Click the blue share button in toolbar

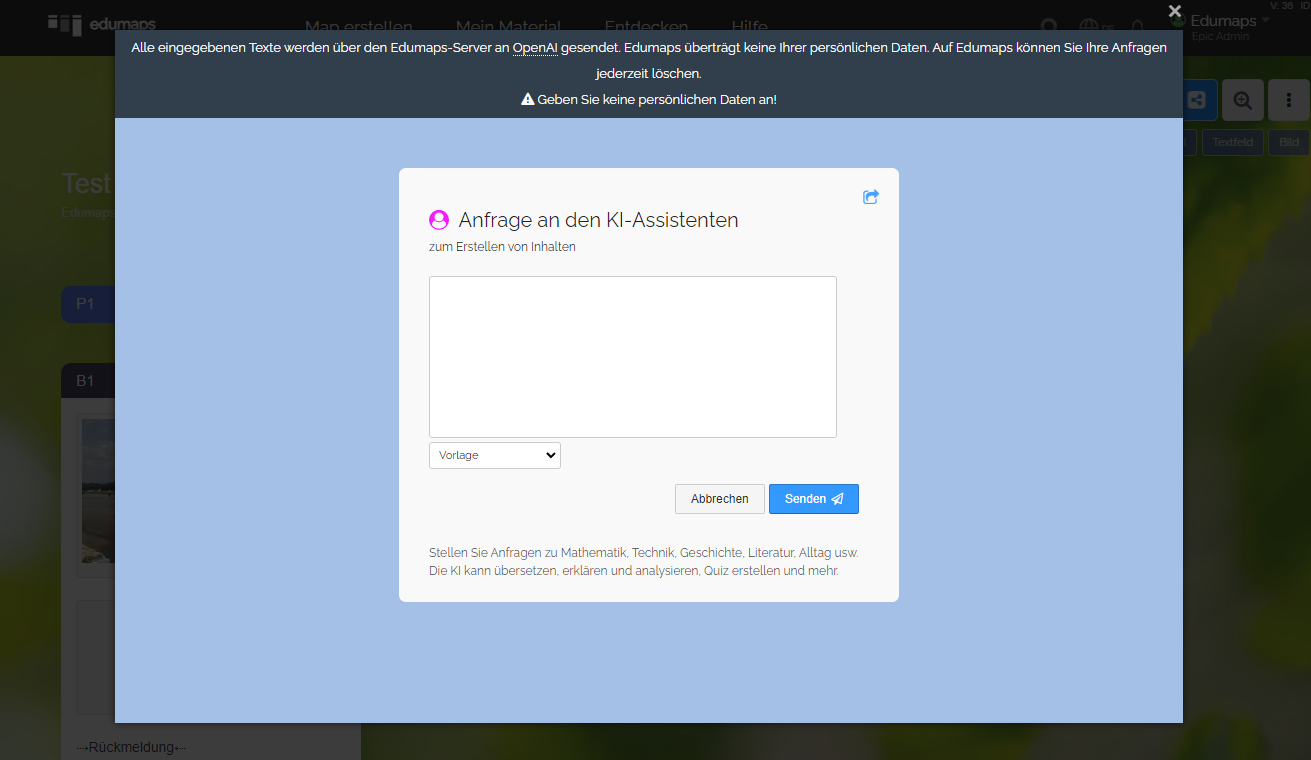click(1199, 100)
